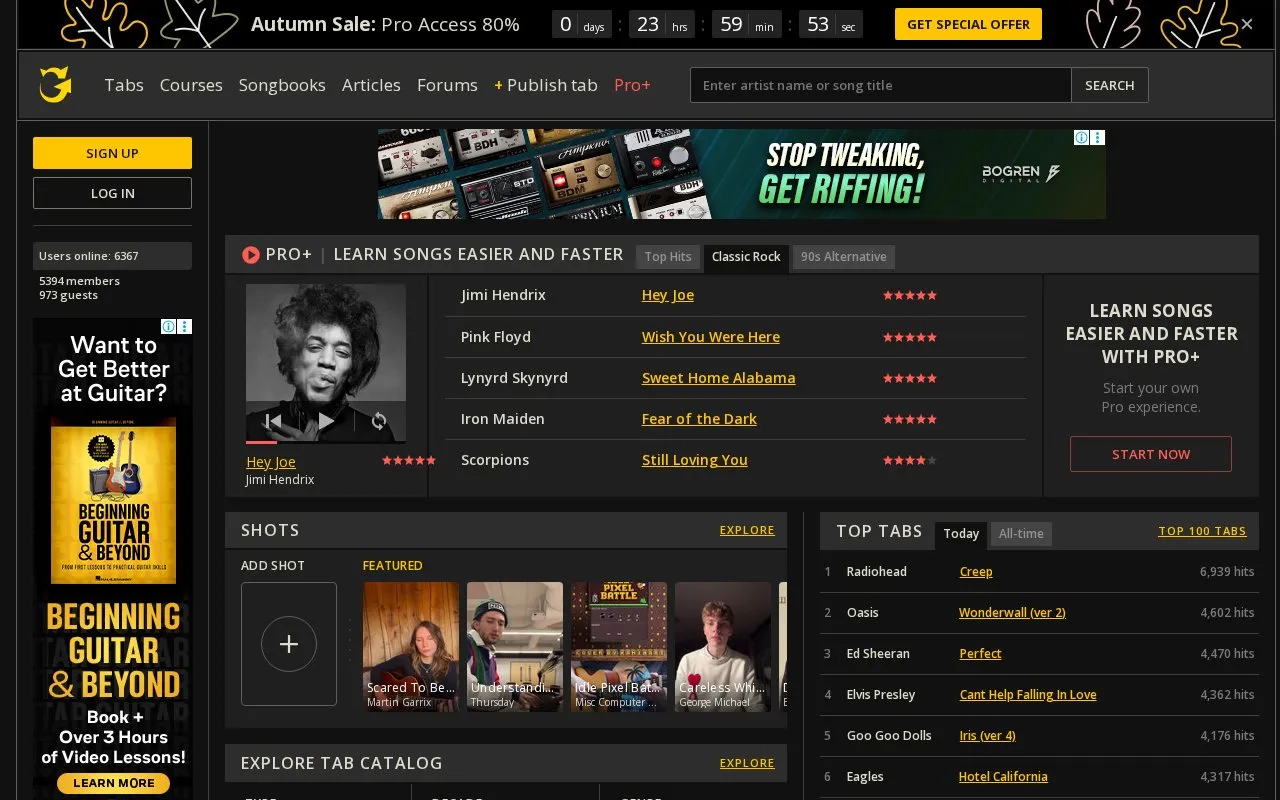Visit the Forums section
1280x800 pixels.
point(447,85)
